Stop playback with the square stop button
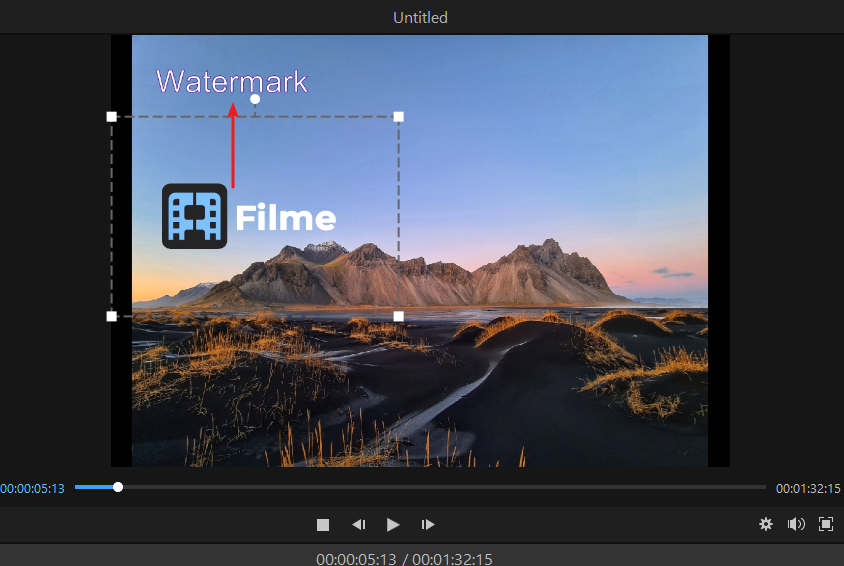Image resolution: width=844 pixels, height=566 pixels. click(323, 525)
